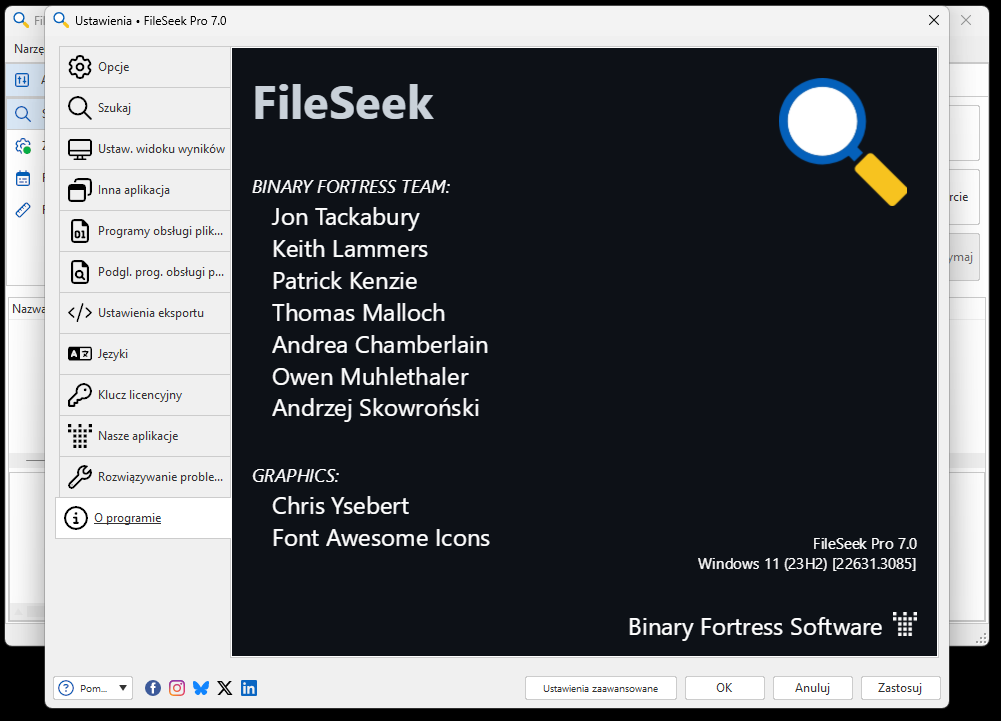Click the Inna aplikacja windows icon
This screenshot has width=1001, height=721.
80,190
